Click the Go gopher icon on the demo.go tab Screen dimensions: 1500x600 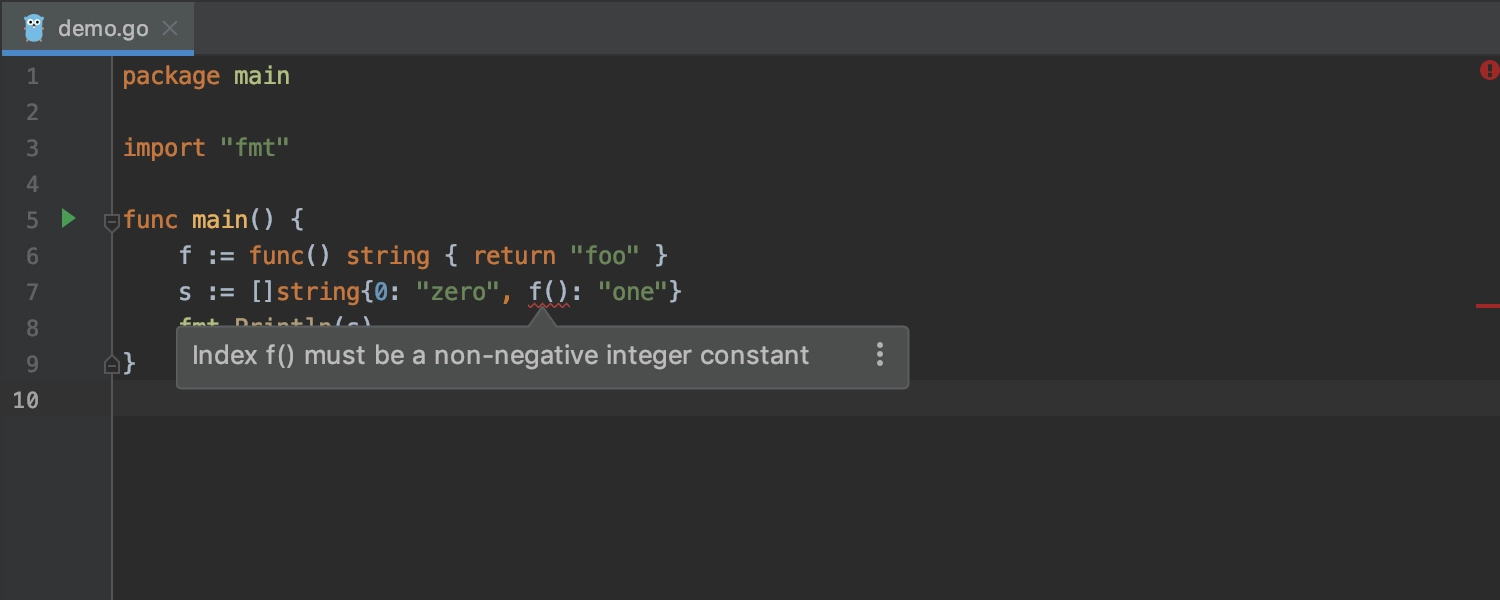[x=34, y=28]
